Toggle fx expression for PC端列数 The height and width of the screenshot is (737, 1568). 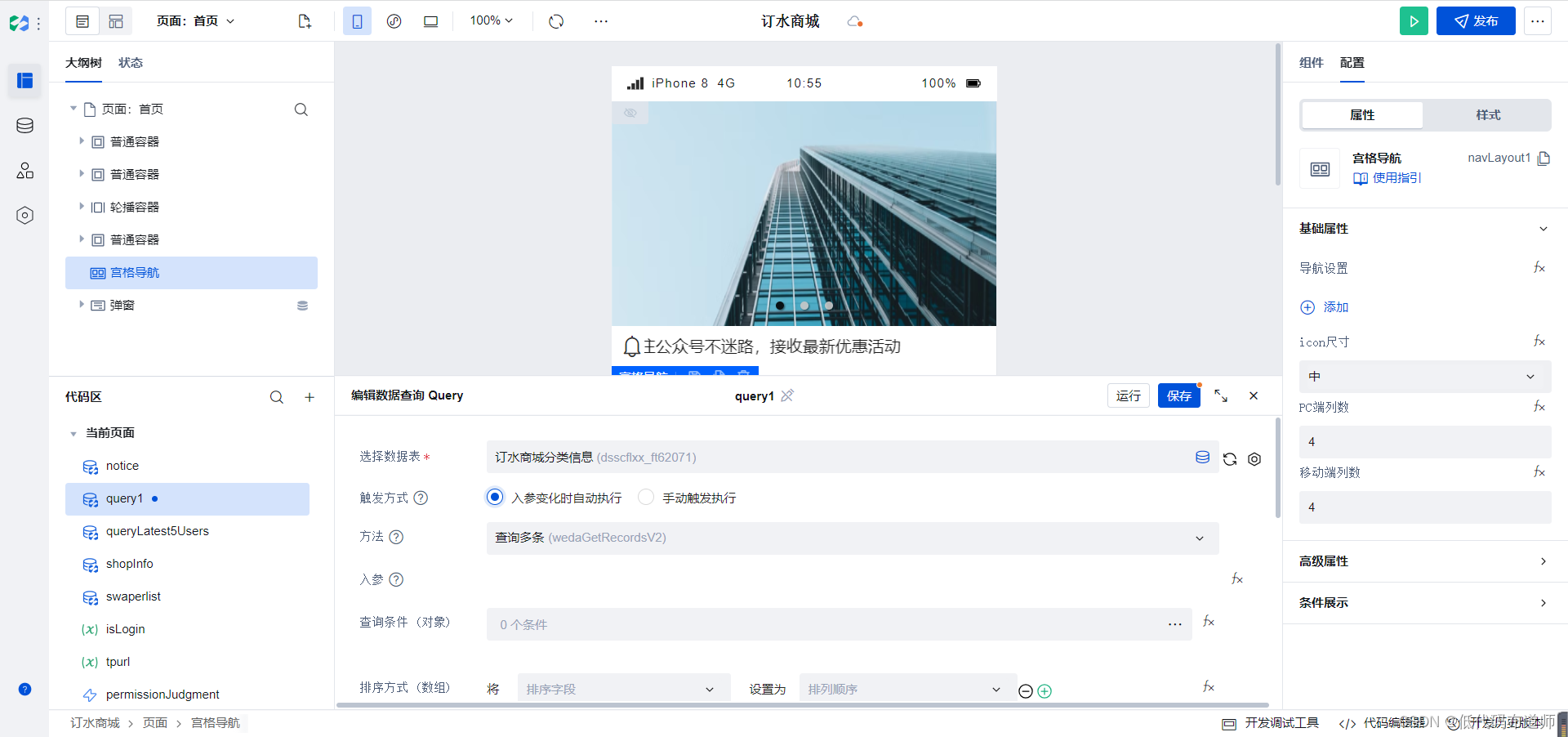[1539, 407]
